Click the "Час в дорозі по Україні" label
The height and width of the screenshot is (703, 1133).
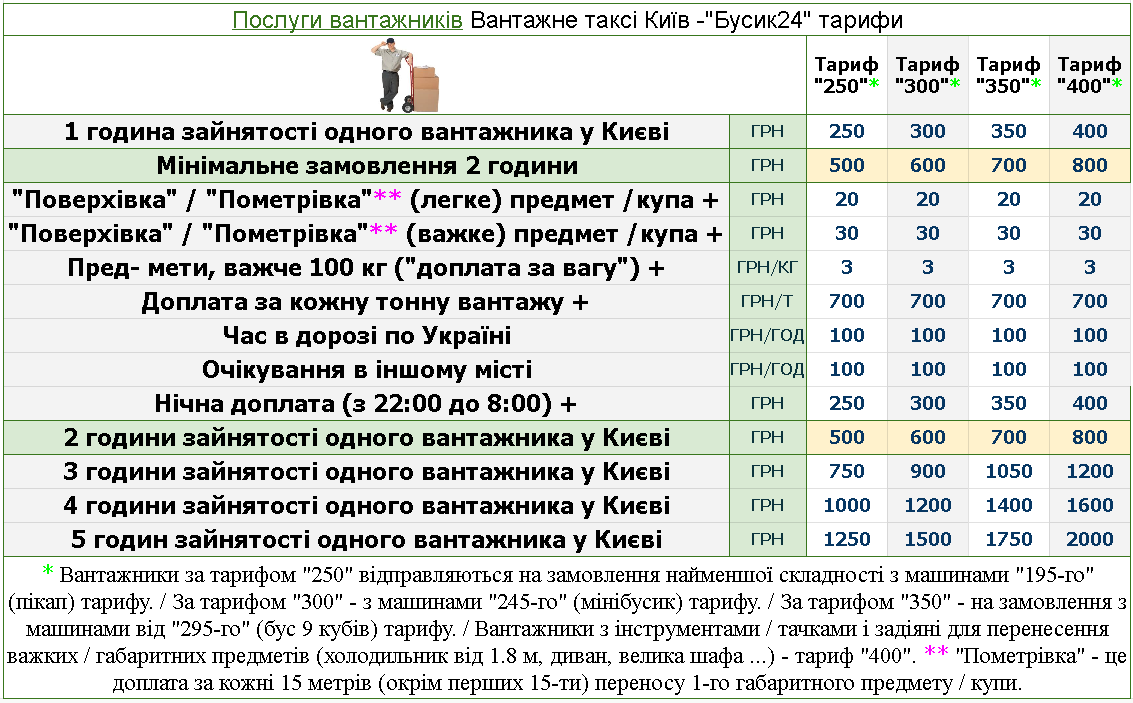coord(366,336)
